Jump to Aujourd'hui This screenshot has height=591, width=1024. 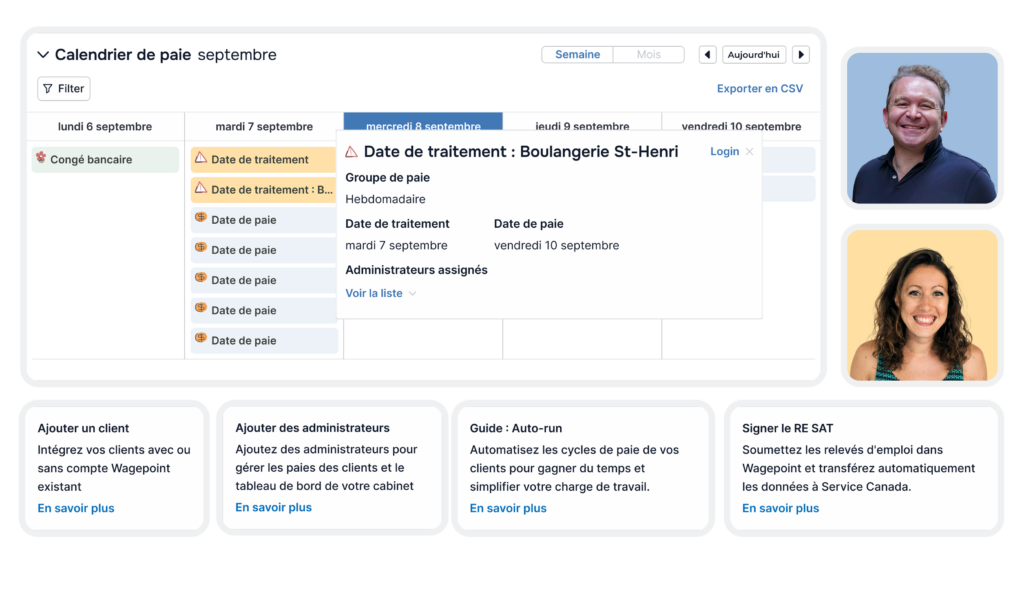click(x=753, y=55)
